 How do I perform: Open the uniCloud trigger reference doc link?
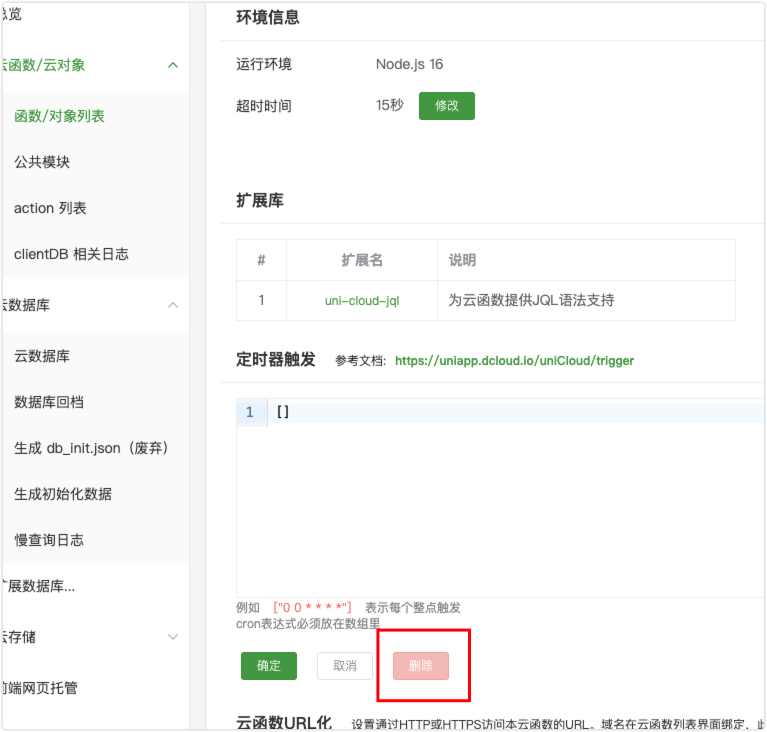point(514,360)
